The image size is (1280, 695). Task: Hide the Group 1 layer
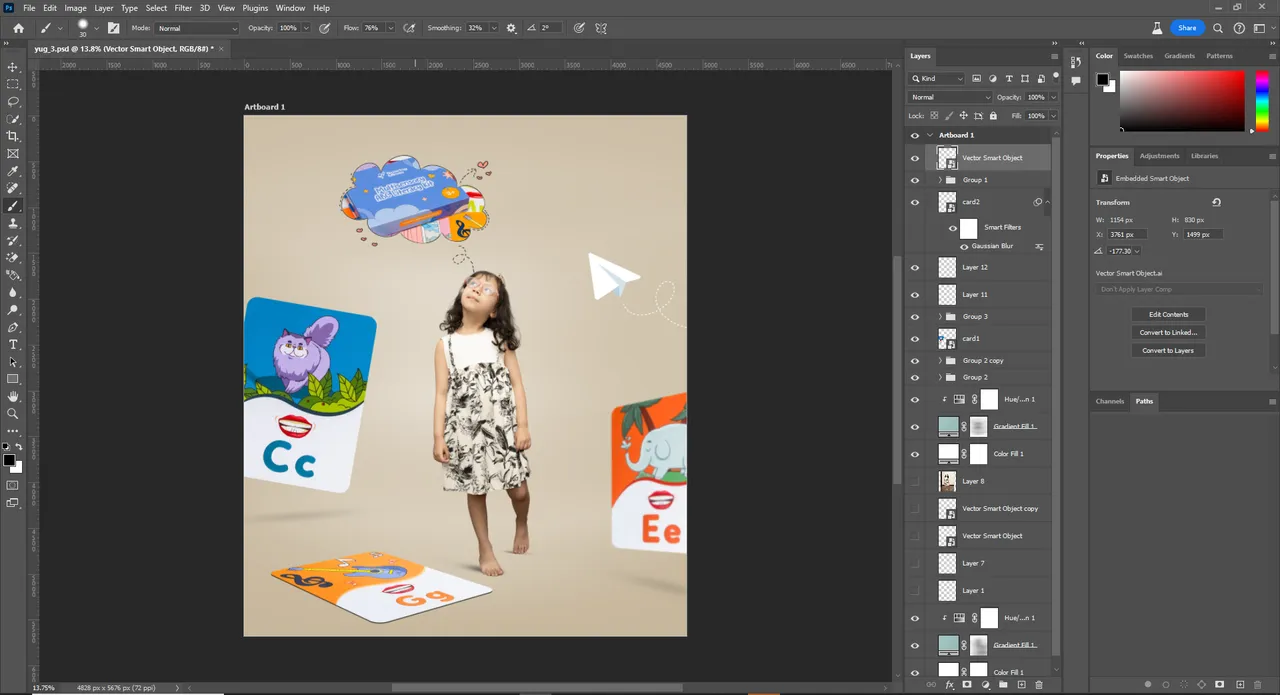(x=914, y=180)
